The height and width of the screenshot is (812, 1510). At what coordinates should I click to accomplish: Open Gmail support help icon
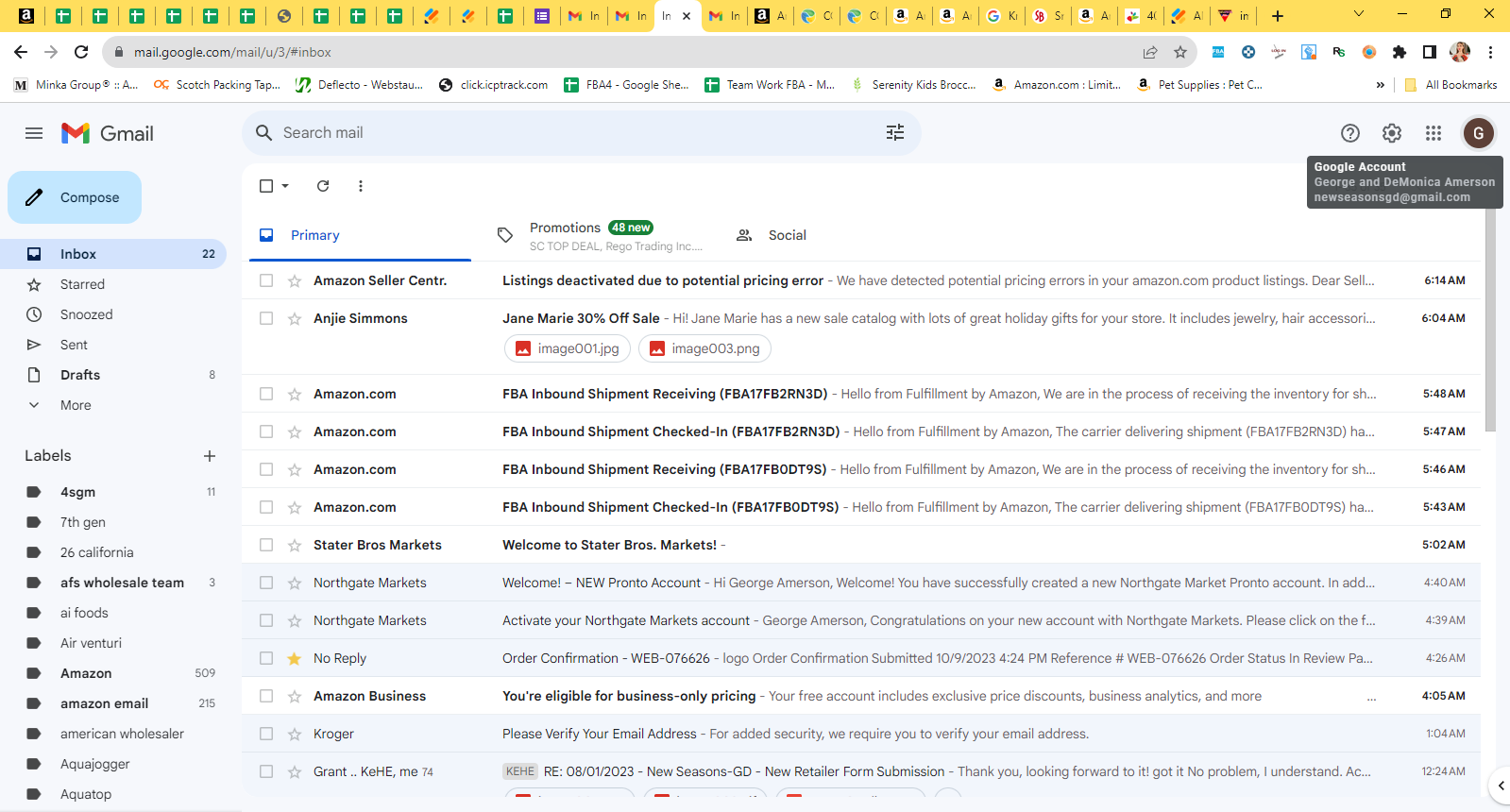(1350, 133)
